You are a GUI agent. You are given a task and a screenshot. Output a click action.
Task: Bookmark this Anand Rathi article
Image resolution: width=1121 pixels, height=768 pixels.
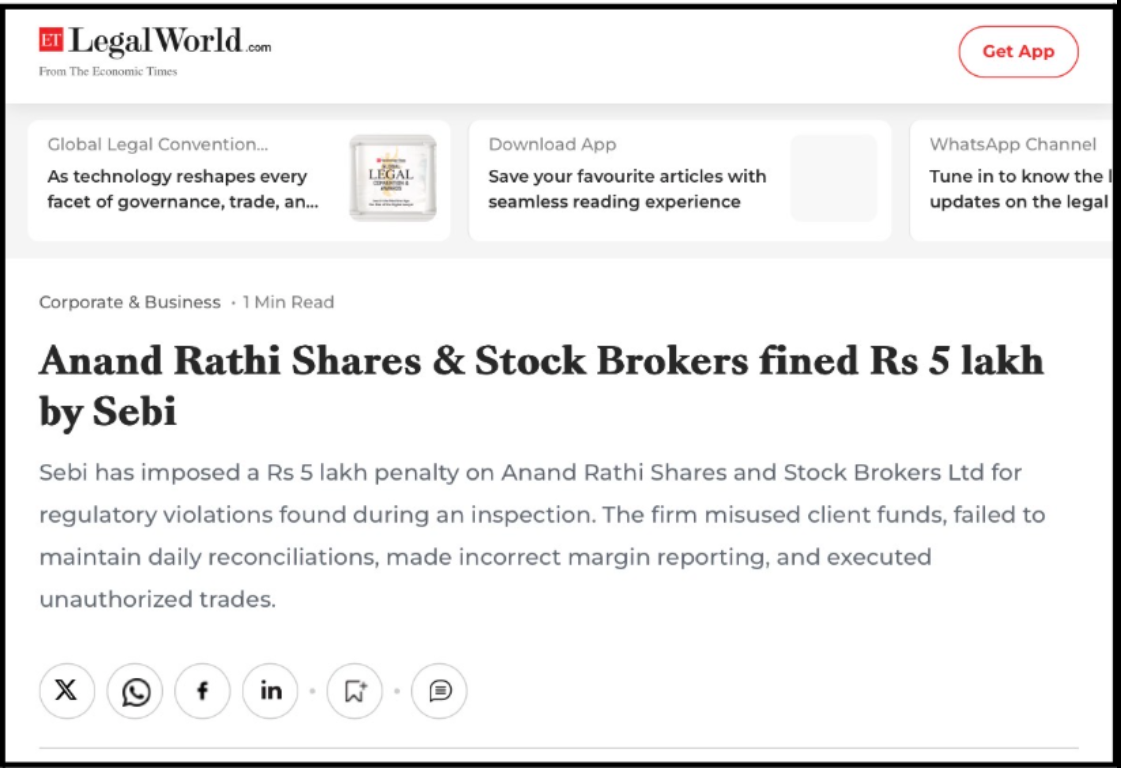pyautogui.click(x=355, y=690)
